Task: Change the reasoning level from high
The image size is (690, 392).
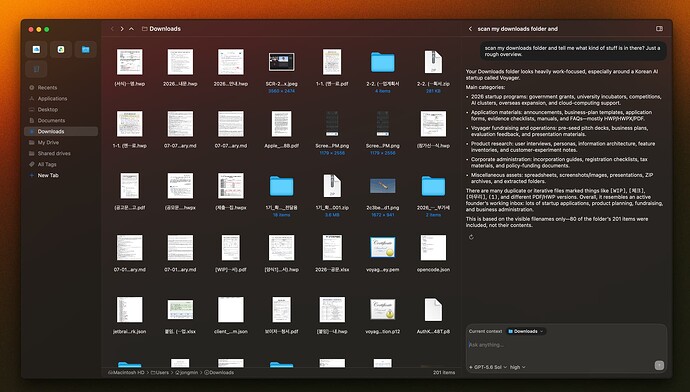Action: 518,367
